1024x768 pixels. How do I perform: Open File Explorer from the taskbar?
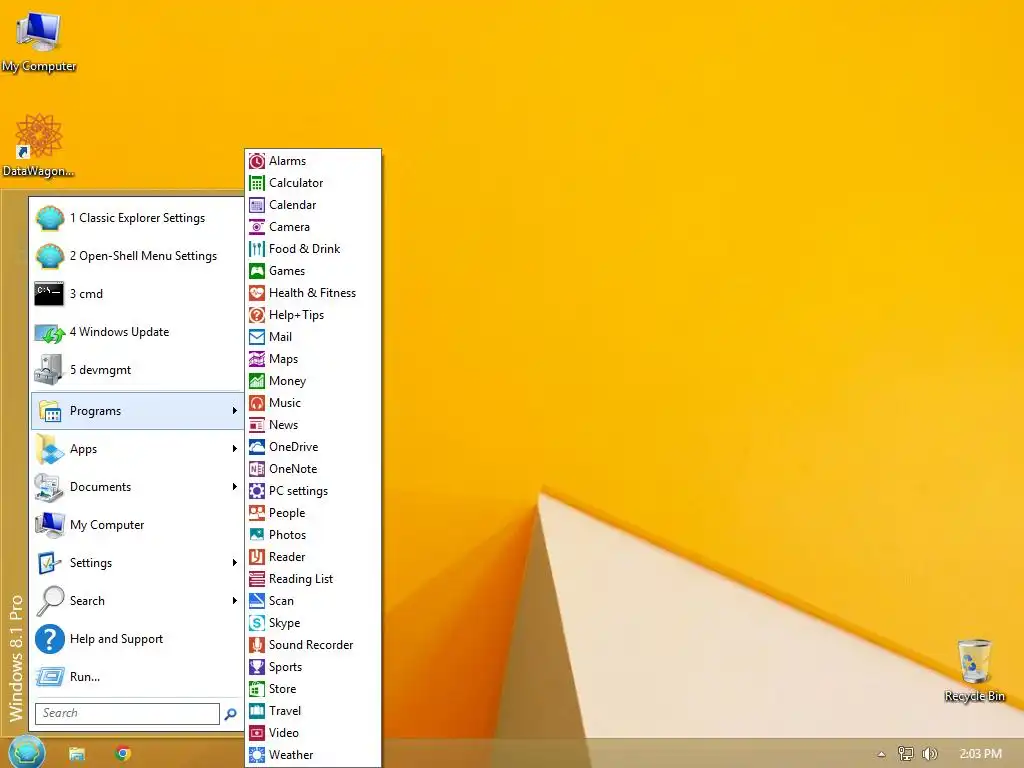point(77,754)
